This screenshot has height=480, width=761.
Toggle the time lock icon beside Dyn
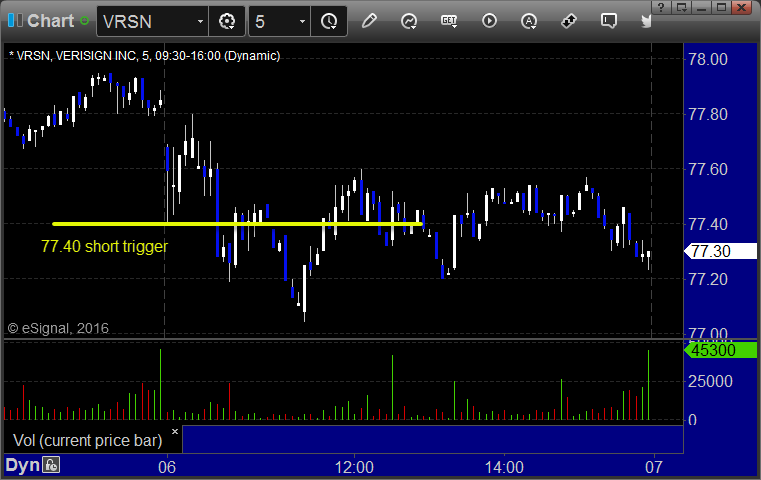coord(51,465)
